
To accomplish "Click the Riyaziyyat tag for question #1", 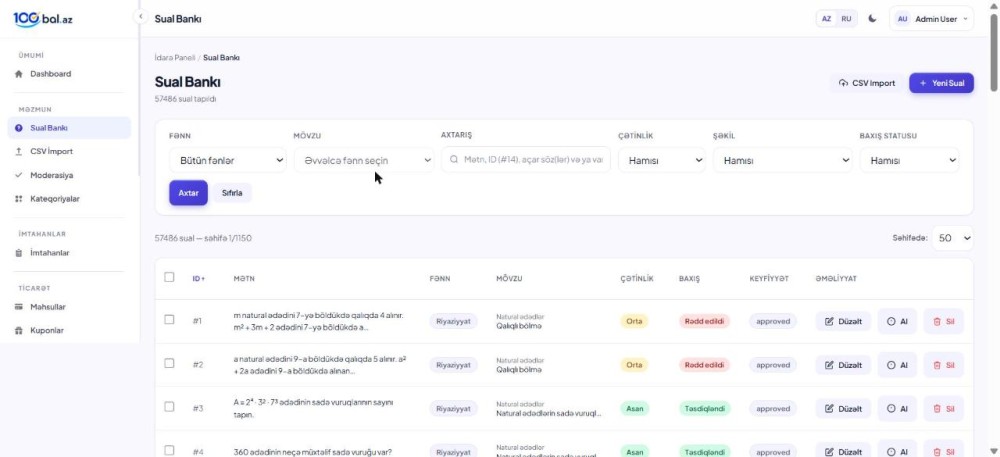I will click(453, 321).
